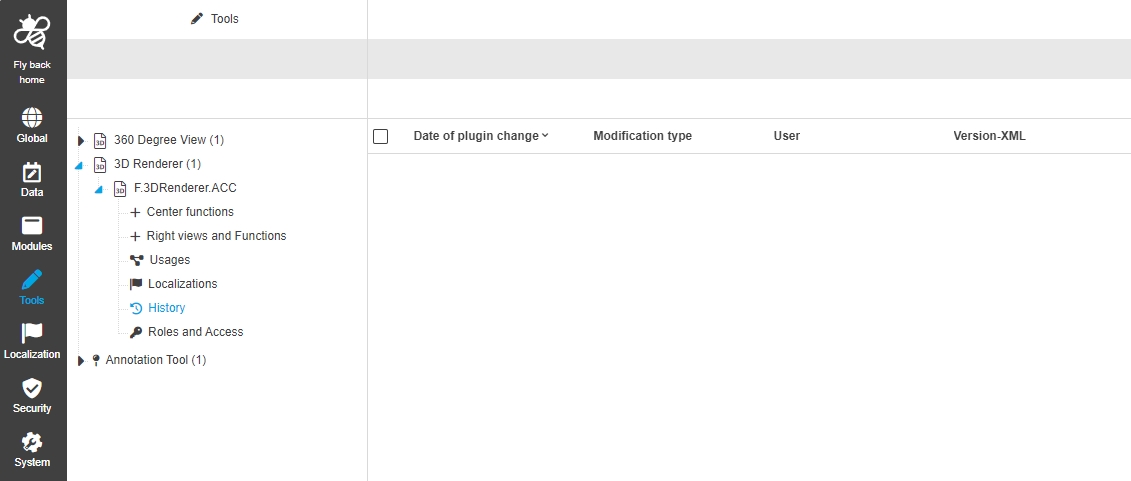Click the Modification type column header
Image resolution: width=1131 pixels, height=481 pixels.
(642, 136)
